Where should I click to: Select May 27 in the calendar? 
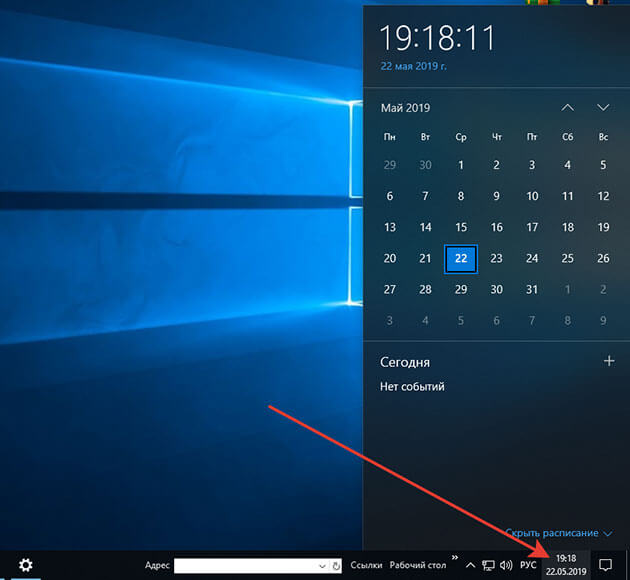coord(390,290)
